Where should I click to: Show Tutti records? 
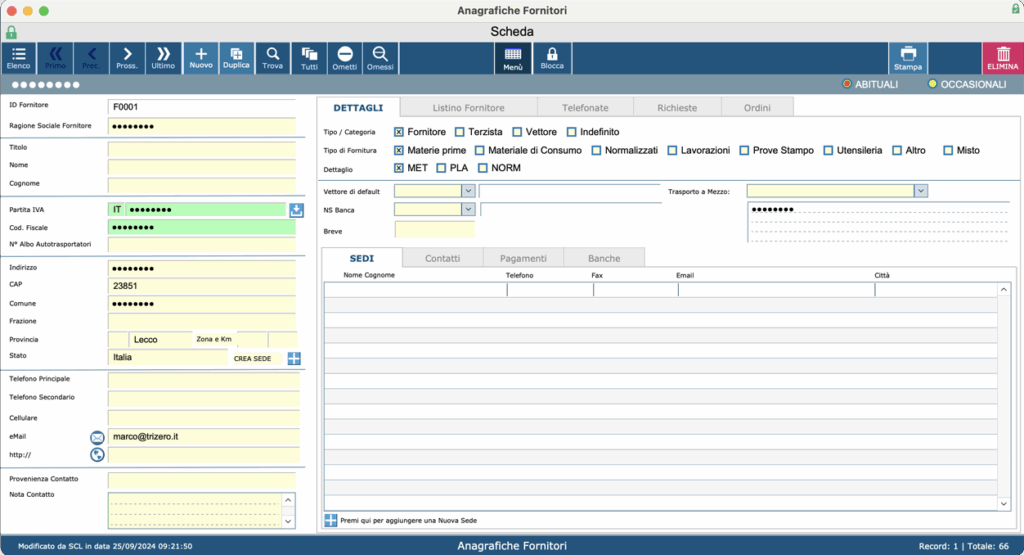click(309, 58)
